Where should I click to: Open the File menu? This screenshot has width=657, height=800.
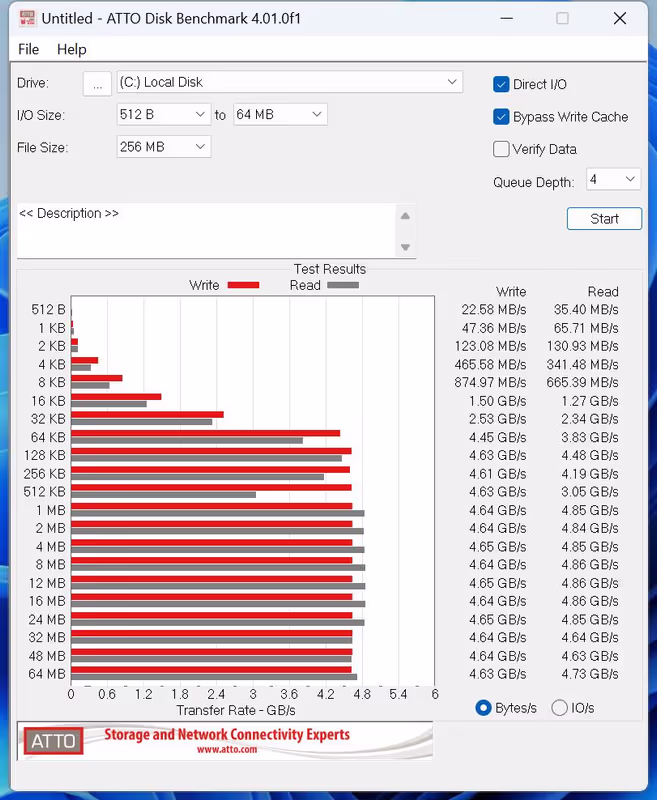click(28, 49)
